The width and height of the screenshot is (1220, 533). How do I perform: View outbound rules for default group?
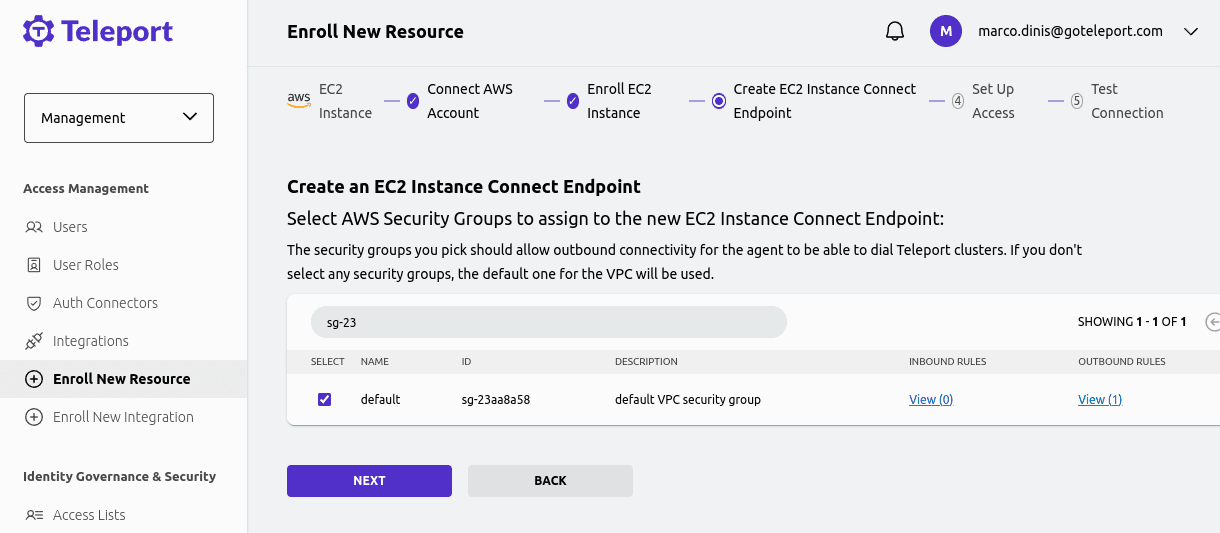coord(1100,400)
